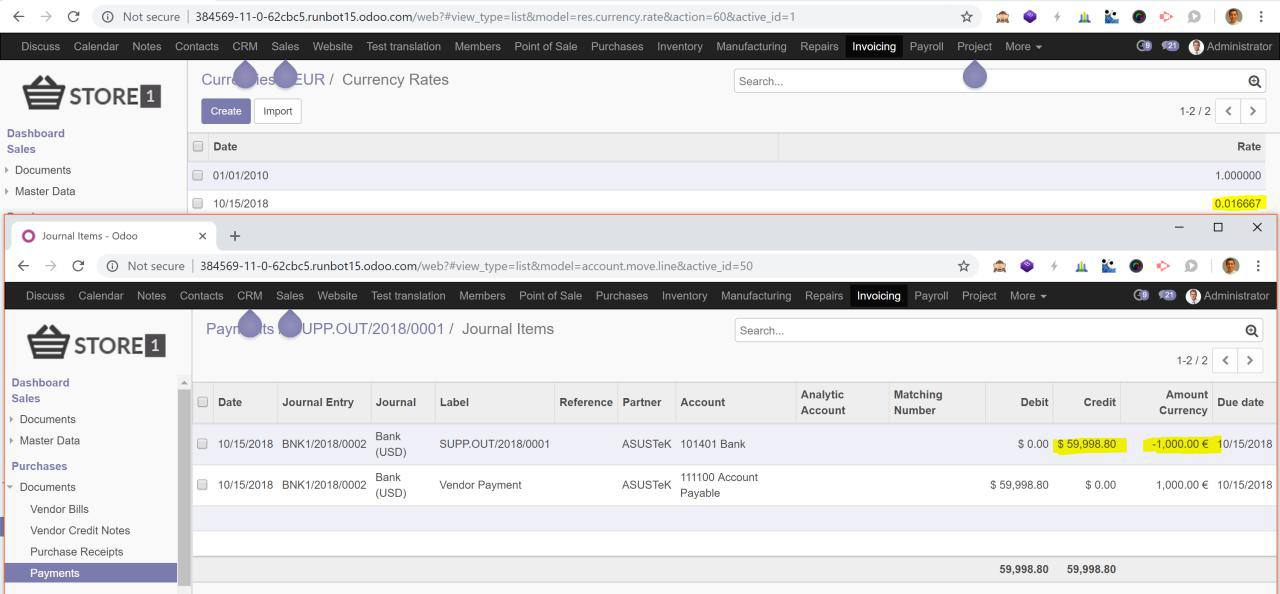
Task: Select the checkbox for the 01/01/2010 currency rate row
Action: click(197, 175)
